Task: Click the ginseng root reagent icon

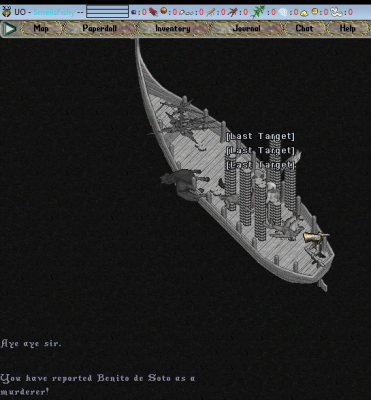Action: [211, 13]
